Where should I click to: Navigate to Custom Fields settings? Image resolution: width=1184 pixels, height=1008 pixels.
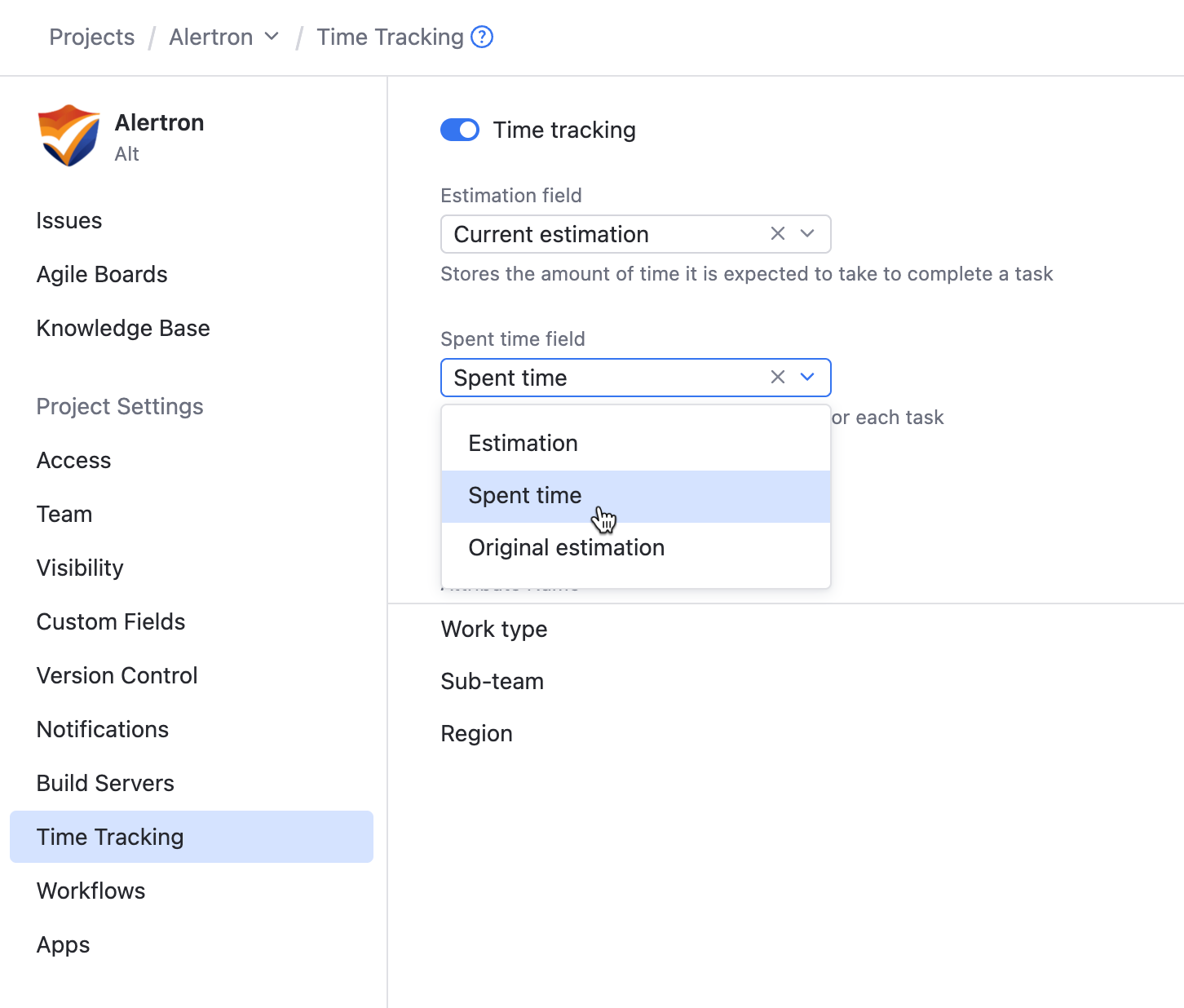tap(111, 622)
